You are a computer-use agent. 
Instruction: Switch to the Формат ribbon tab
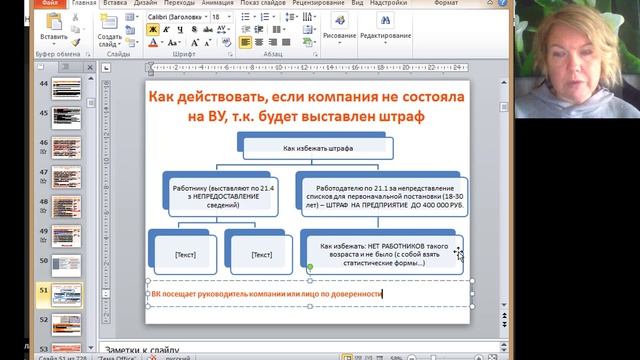[x=446, y=3]
